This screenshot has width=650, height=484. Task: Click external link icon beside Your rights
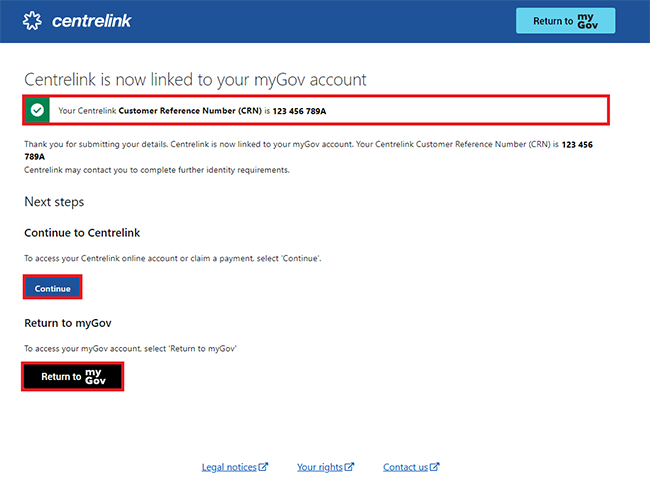click(x=349, y=467)
